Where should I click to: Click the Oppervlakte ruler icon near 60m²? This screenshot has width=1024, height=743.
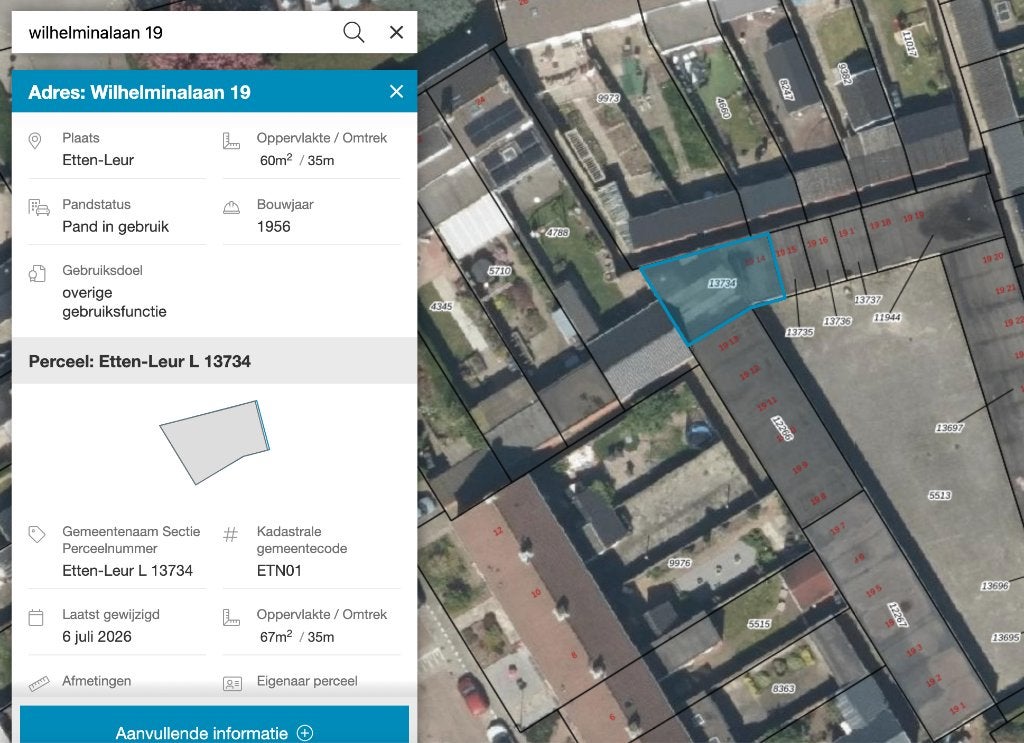pyautogui.click(x=231, y=141)
